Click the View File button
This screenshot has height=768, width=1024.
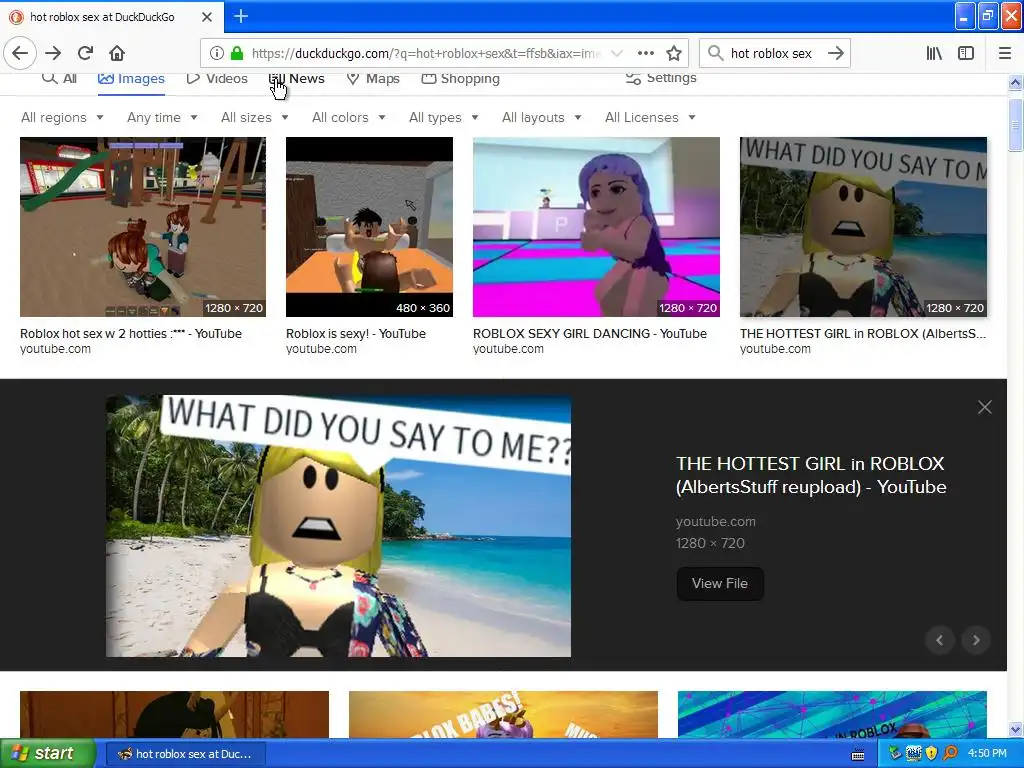720,583
